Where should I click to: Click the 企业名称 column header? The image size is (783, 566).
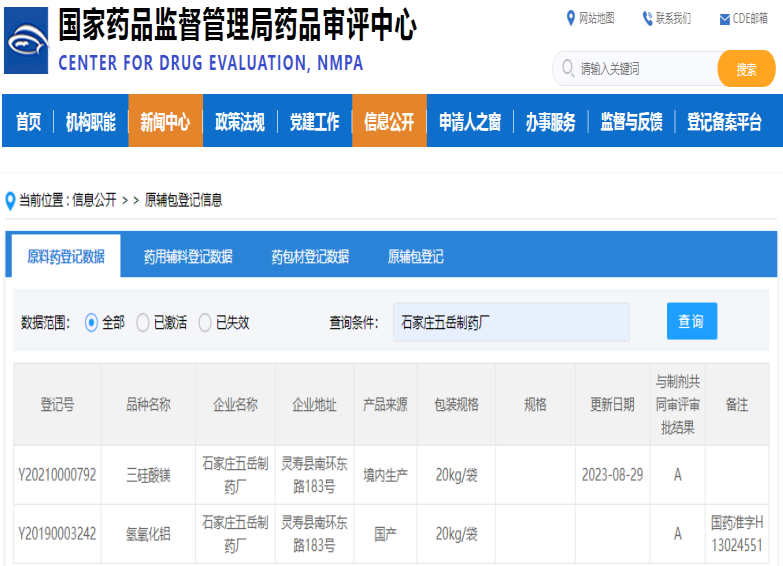235,404
